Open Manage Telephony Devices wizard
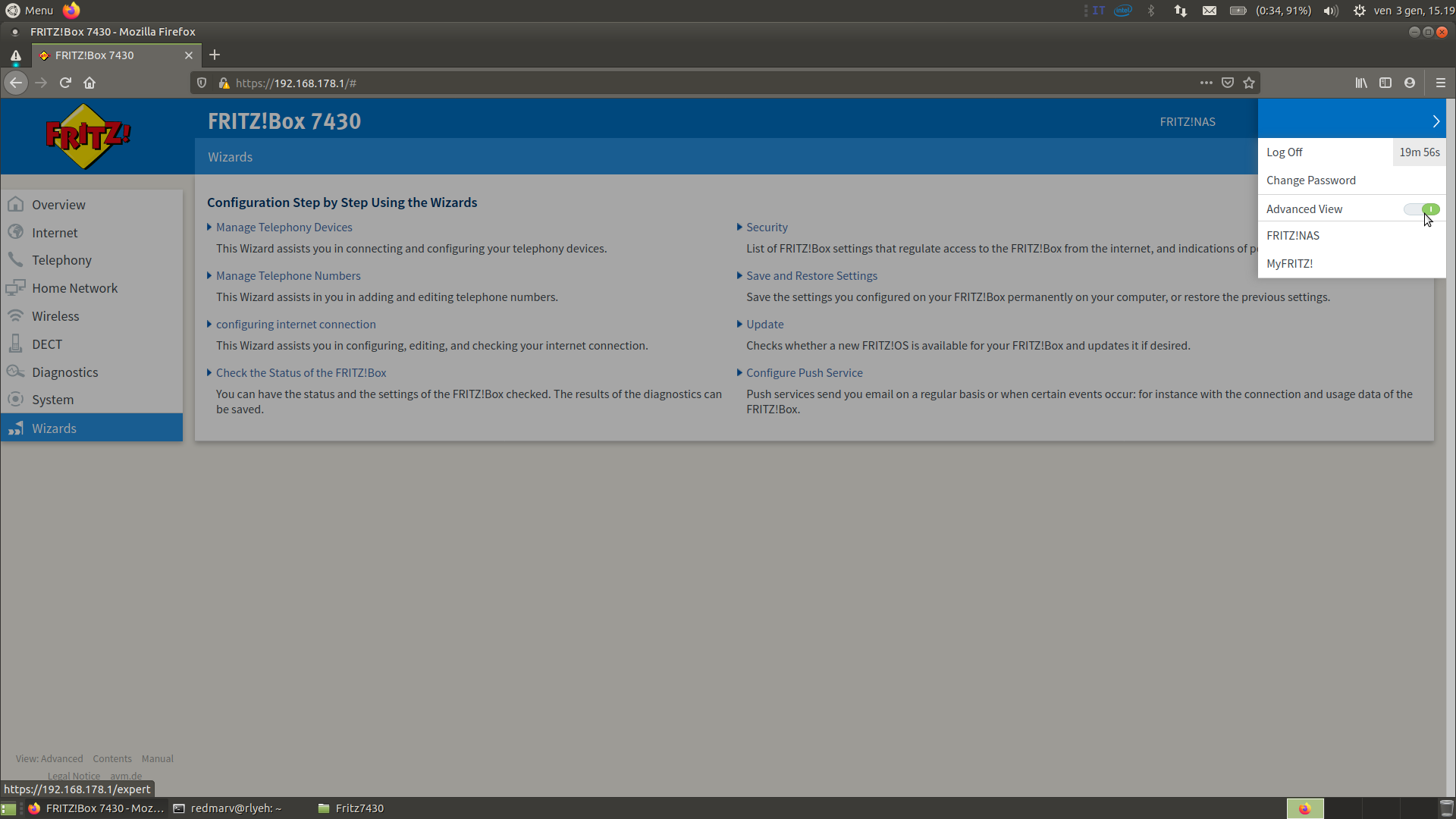 pyautogui.click(x=284, y=227)
